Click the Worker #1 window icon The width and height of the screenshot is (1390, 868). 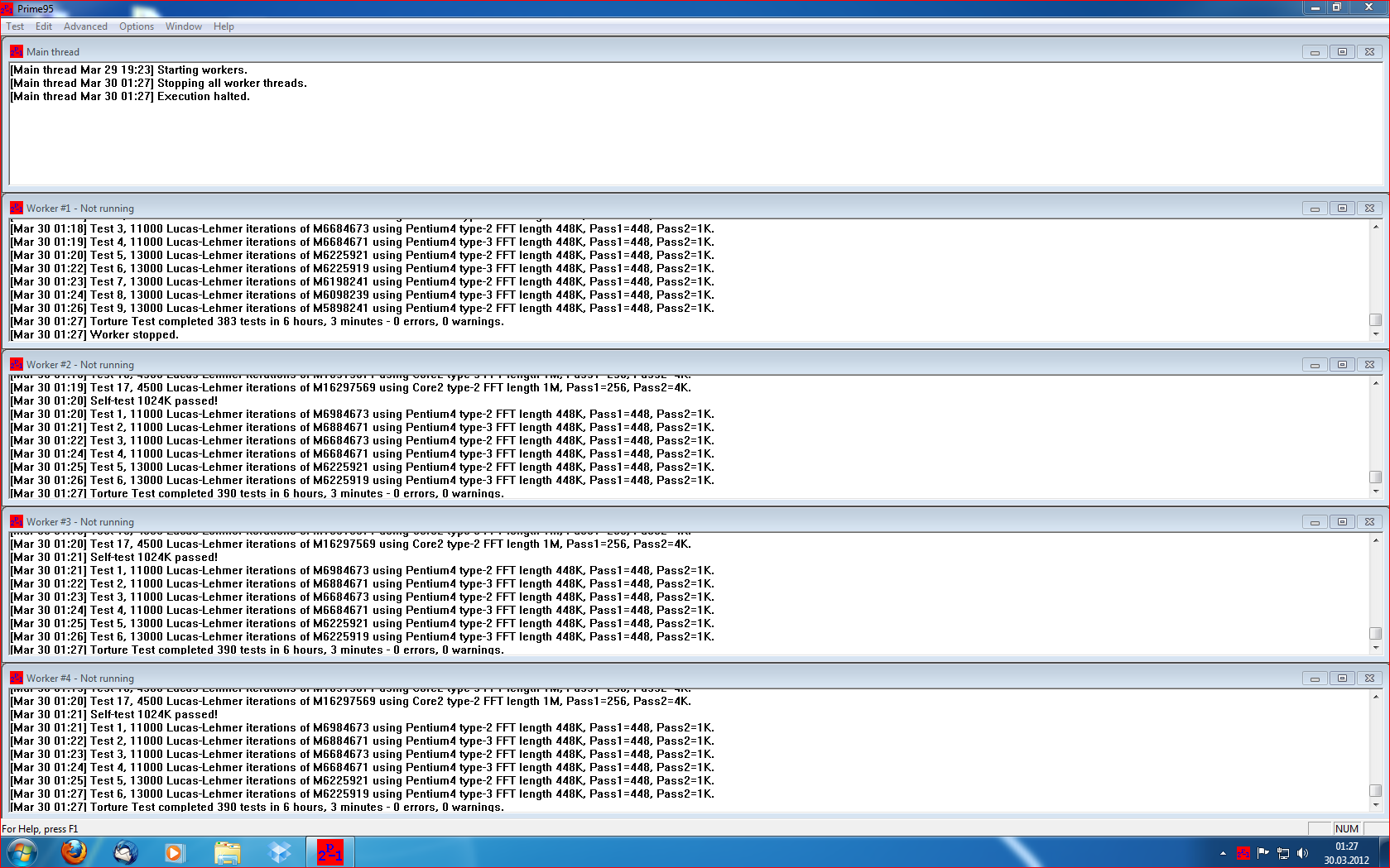17,208
